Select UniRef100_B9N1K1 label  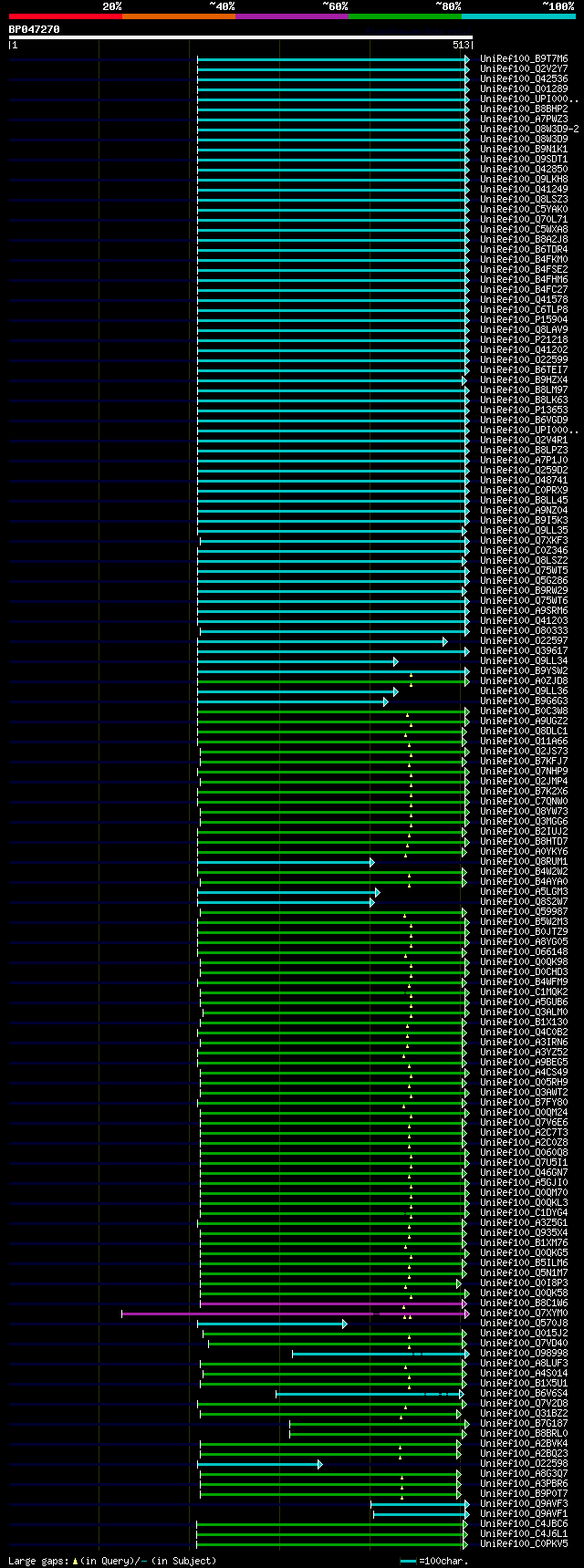click(524, 150)
